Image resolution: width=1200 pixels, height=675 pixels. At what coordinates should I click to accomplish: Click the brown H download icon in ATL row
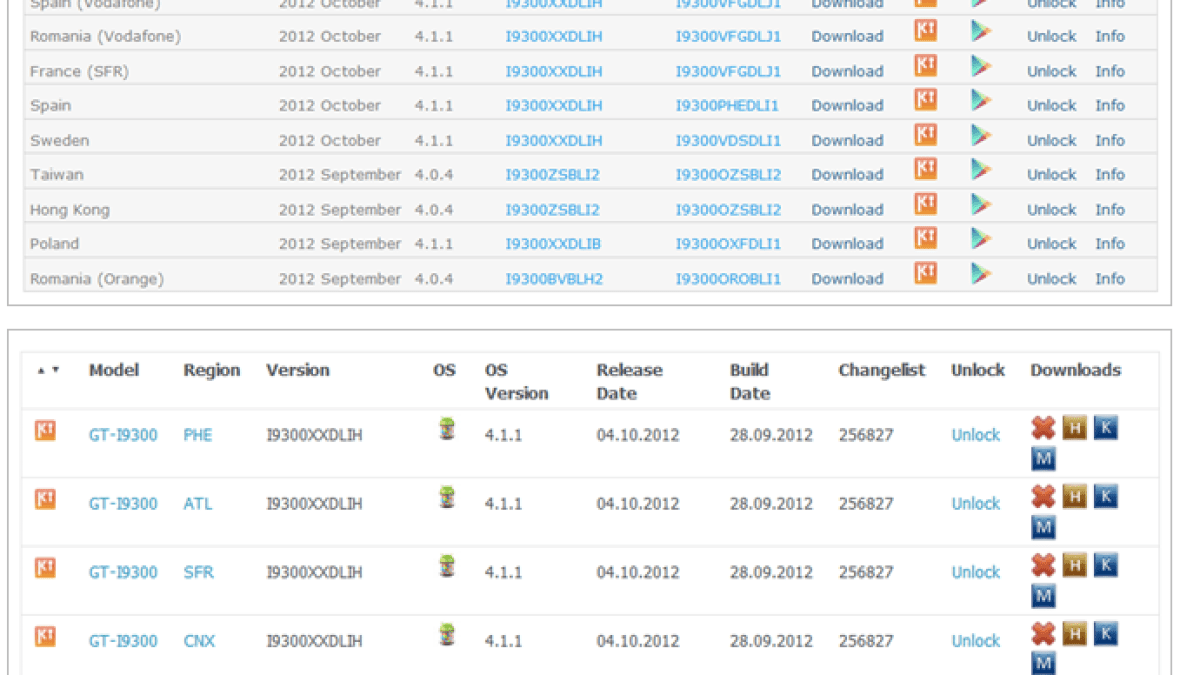(x=1074, y=497)
